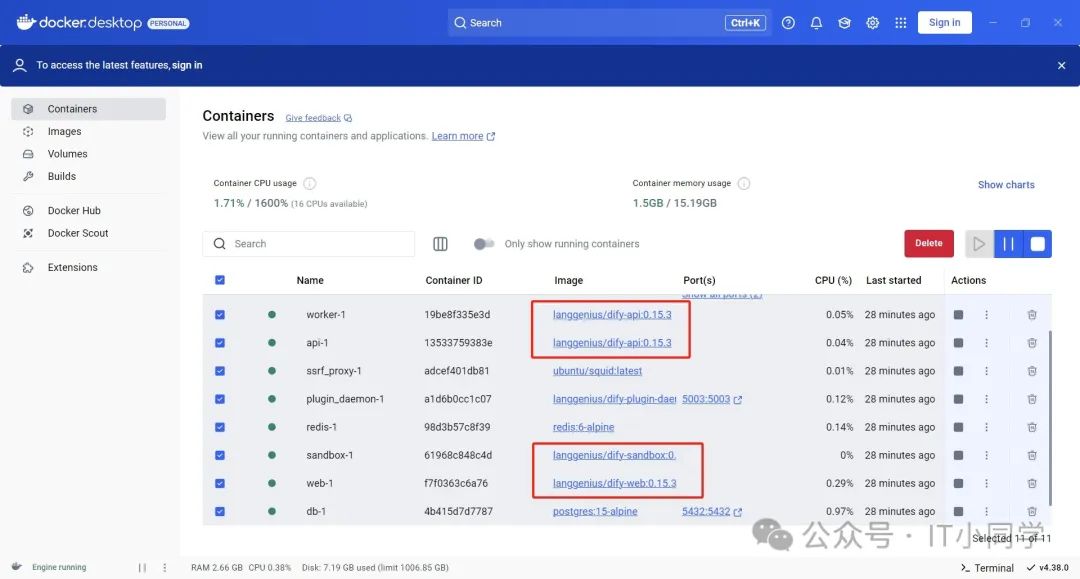This screenshot has width=1080, height=579.
Task: Click the help question mark icon
Action: pyautogui.click(x=788, y=22)
